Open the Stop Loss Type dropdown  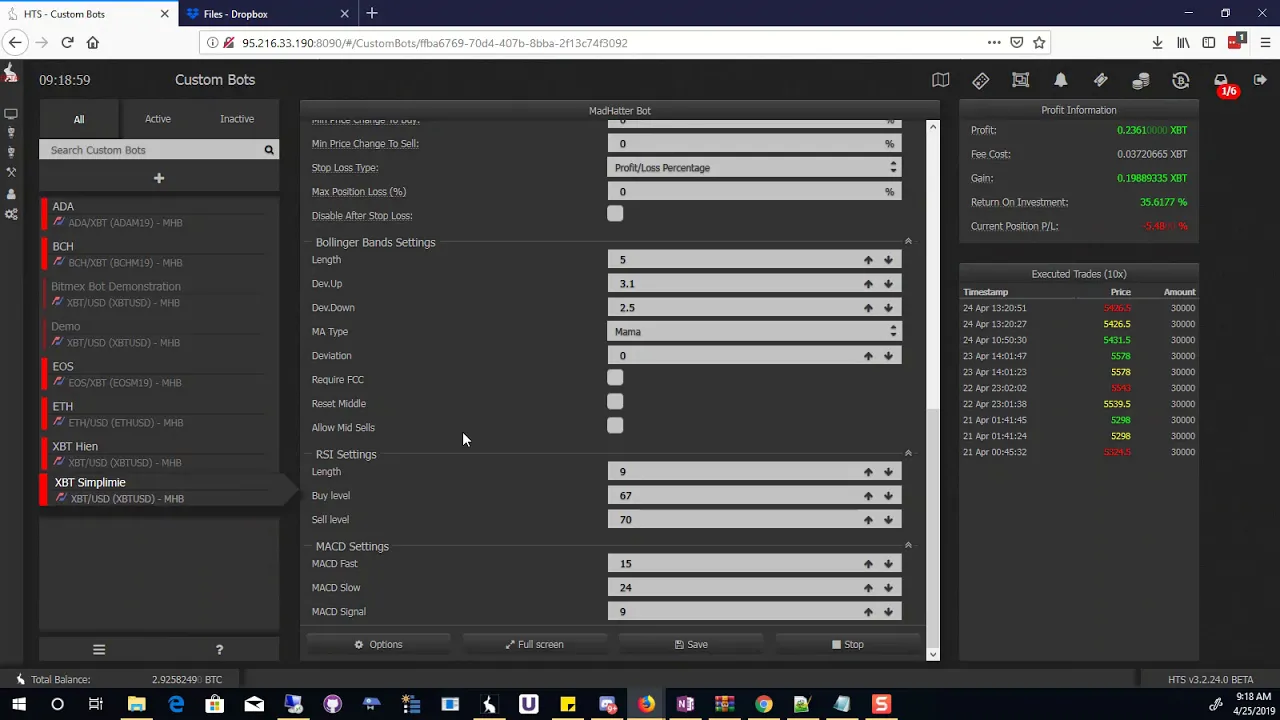coord(754,168)
